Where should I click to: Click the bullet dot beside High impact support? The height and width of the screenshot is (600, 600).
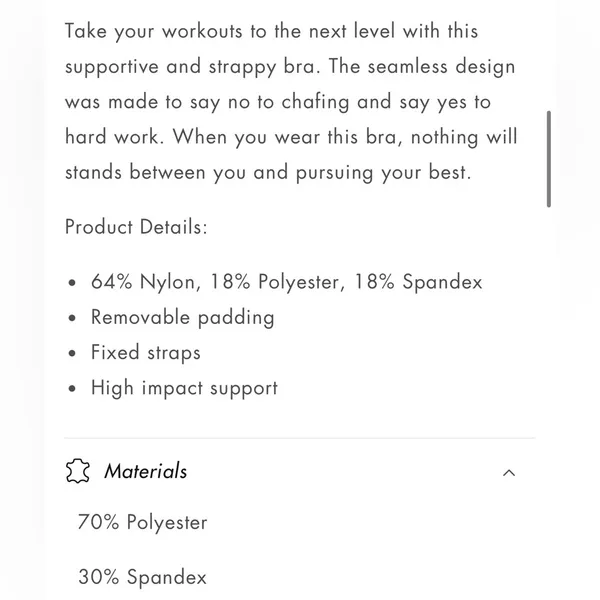tap(72, 388)
